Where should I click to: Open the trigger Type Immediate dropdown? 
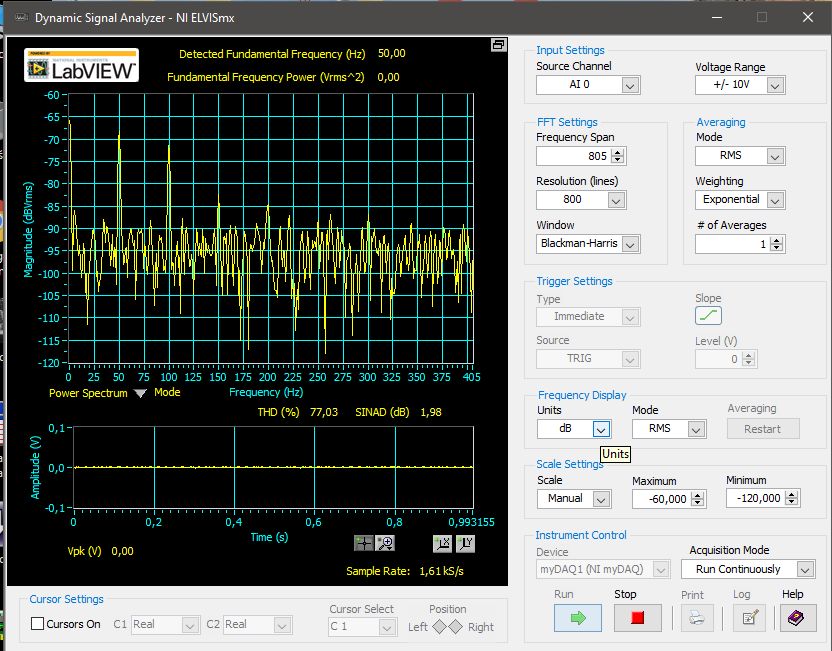tap(630, 317)
